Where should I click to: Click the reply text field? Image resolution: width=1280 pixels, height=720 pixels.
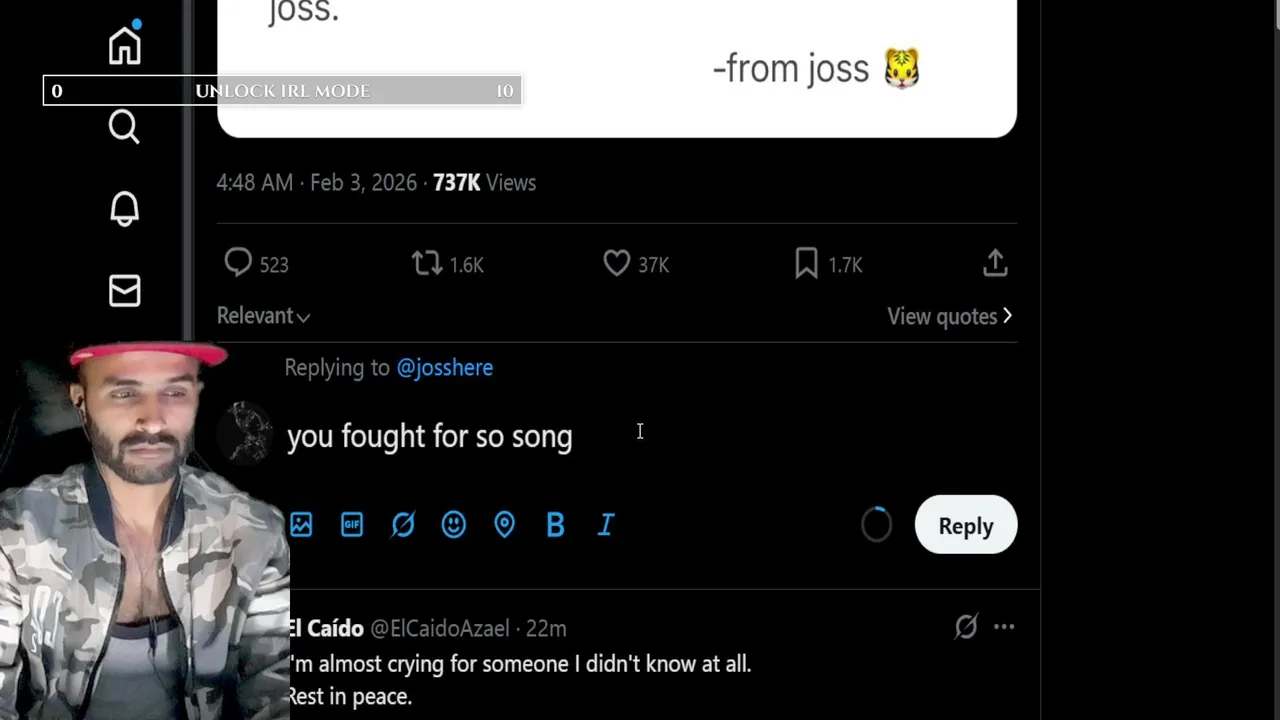(600, 437)
